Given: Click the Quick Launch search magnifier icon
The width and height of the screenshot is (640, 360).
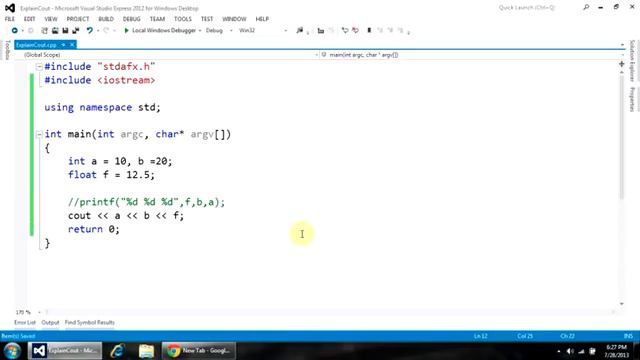Looking at the screenshot, I should click(x=586, y=7).
